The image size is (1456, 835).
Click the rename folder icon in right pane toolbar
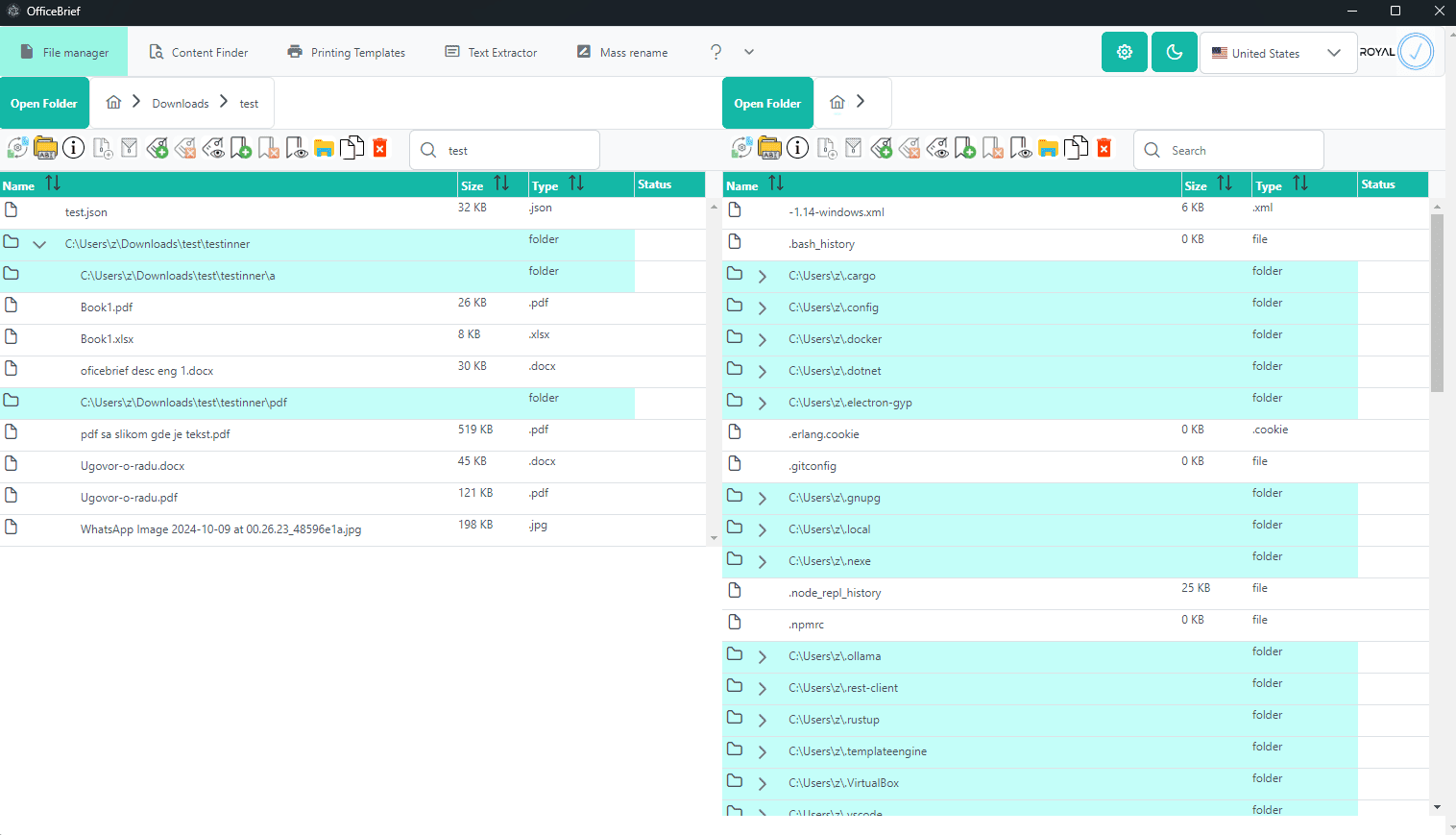click(x=769, y=148)
